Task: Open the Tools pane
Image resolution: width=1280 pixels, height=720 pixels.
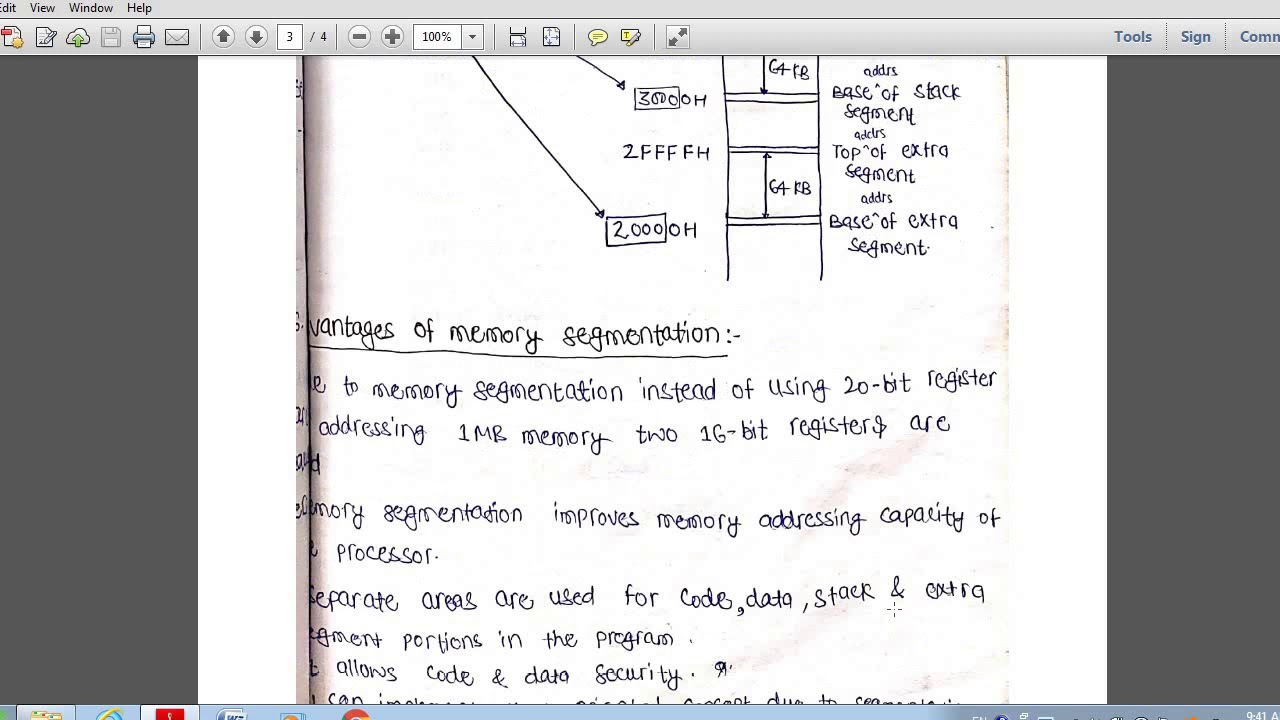Action: pos(1133,37)
